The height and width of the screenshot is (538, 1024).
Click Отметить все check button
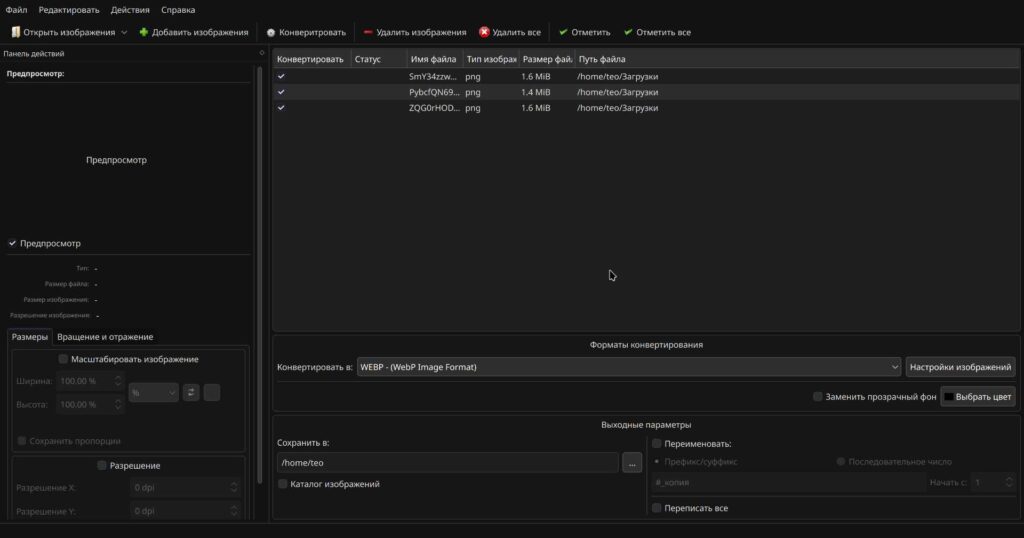click(657, 32)
